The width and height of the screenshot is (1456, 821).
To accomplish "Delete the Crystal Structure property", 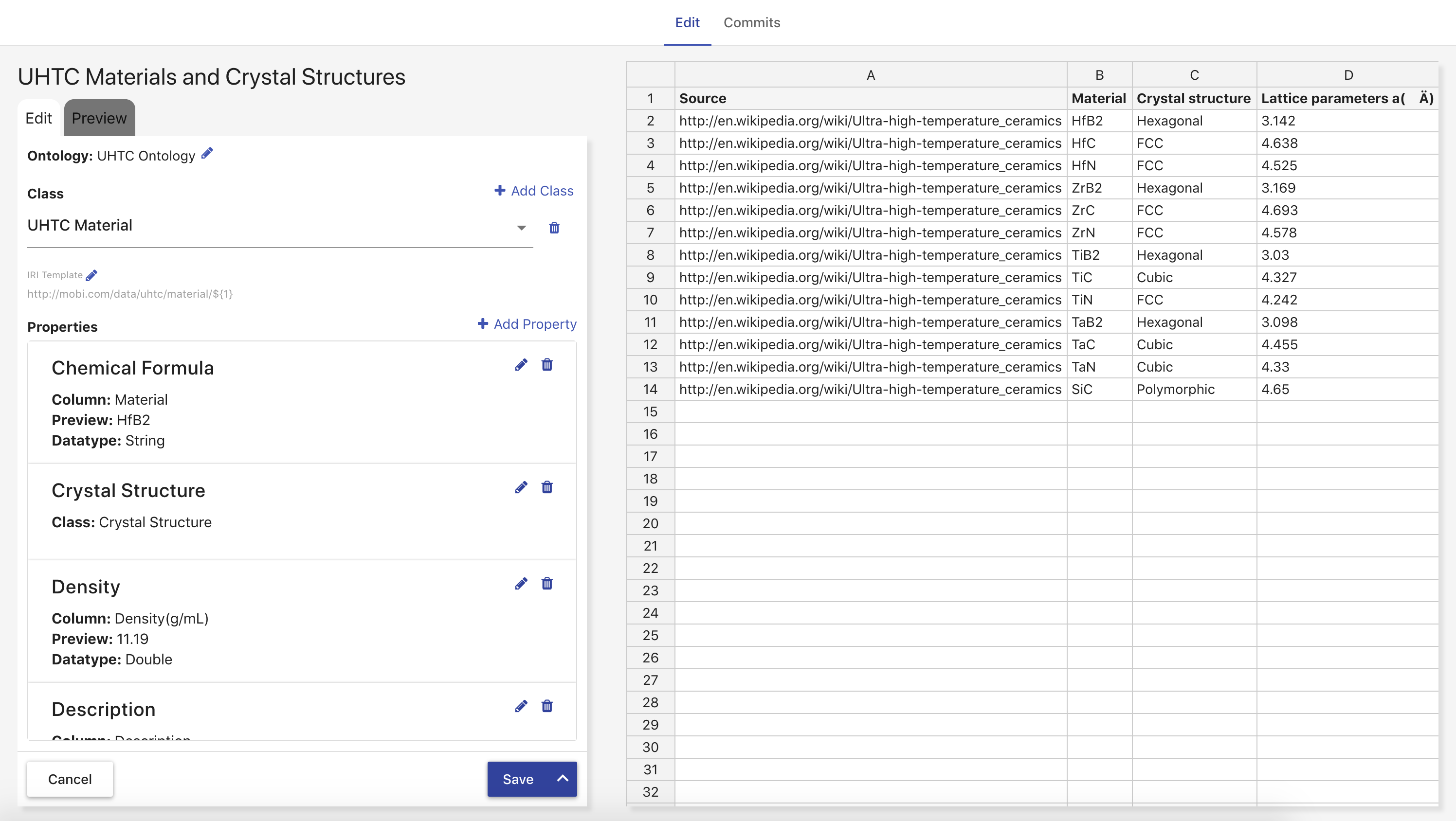I will [x=546, y=488].
